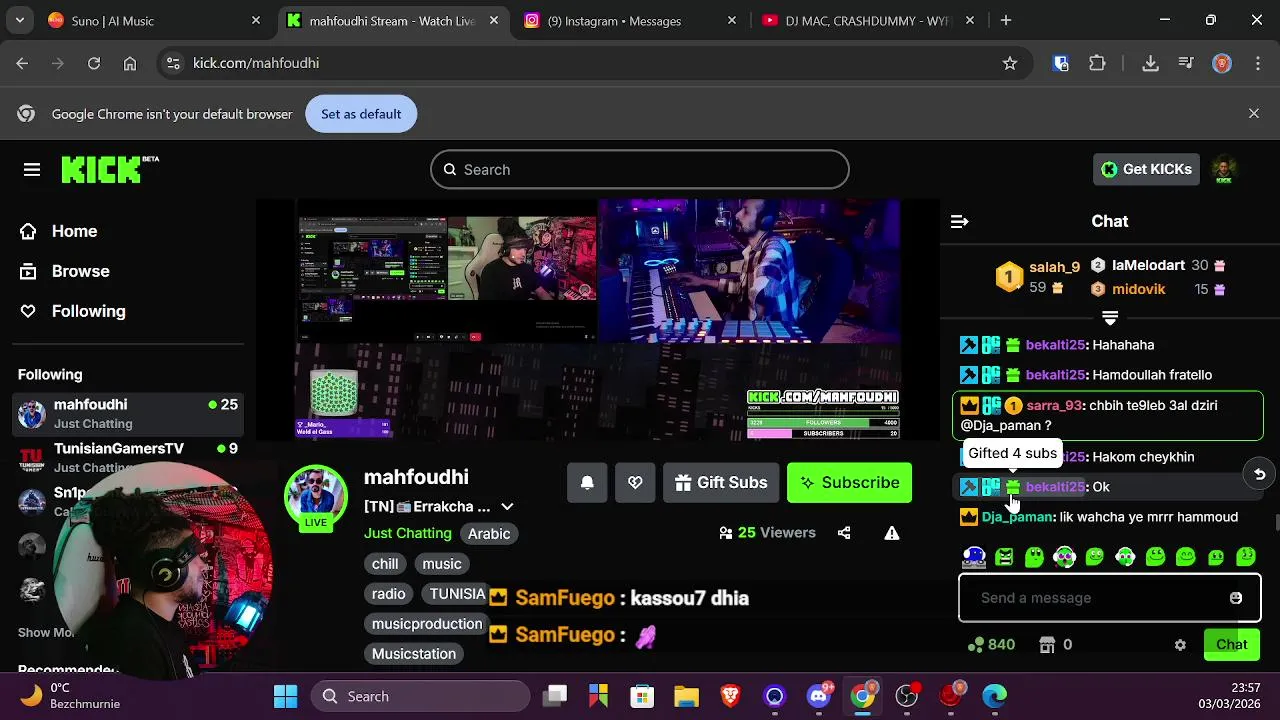Screen dimensions: 1280x720
Task: Click the green Subscribe button
Action: click(x=849, y=482)
